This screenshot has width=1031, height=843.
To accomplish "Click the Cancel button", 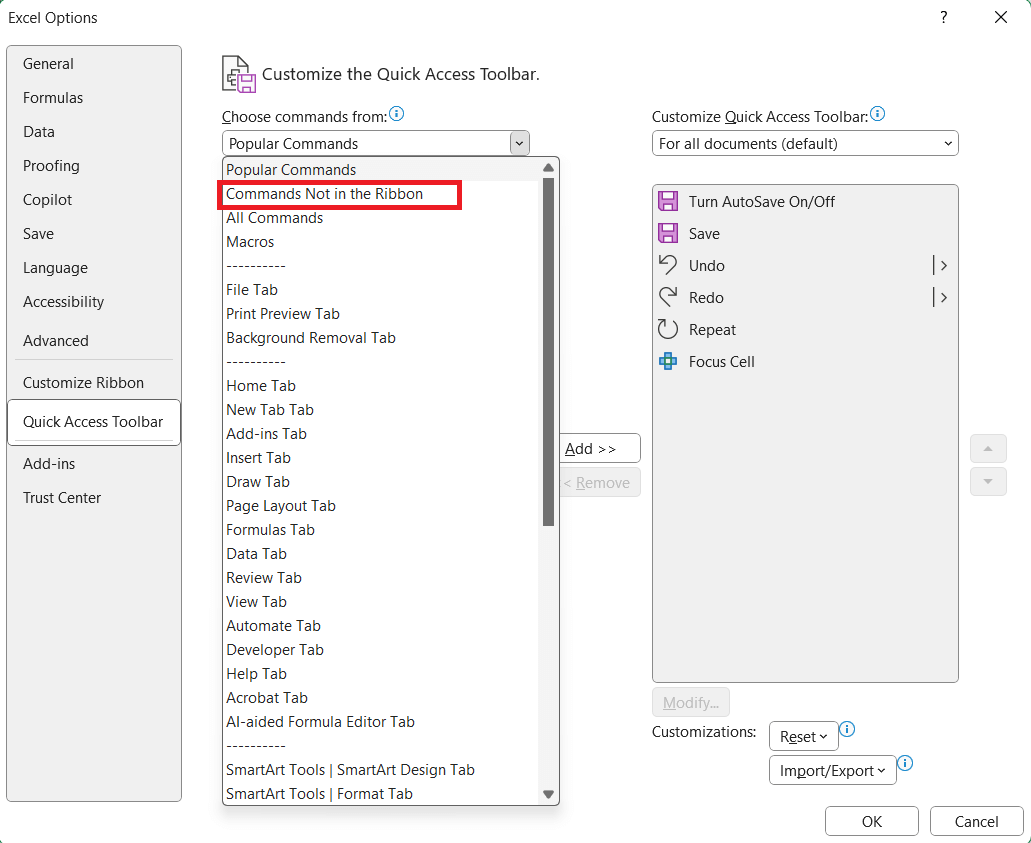I will pos(976,821).
